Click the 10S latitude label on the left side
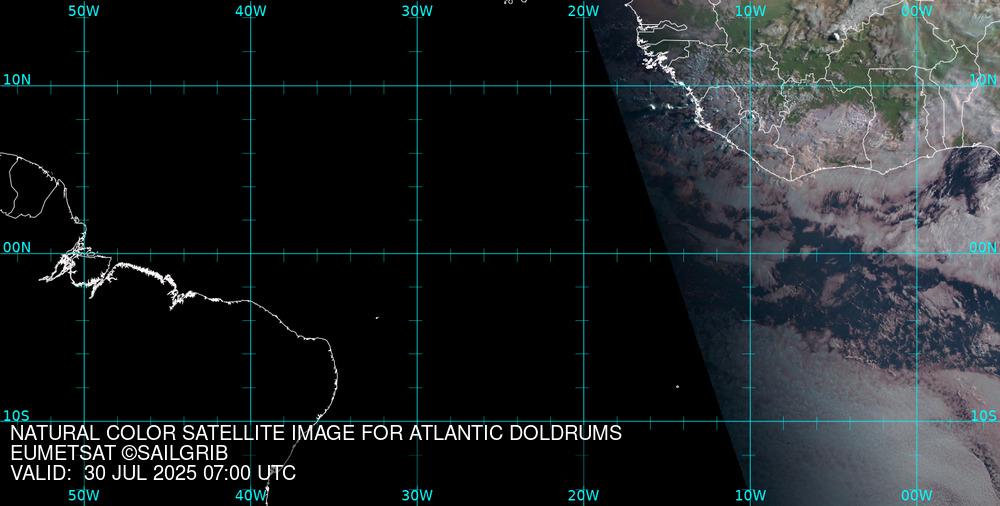Screen dimensions: 1000x506 pyautogui.click(x=17, y=415)
